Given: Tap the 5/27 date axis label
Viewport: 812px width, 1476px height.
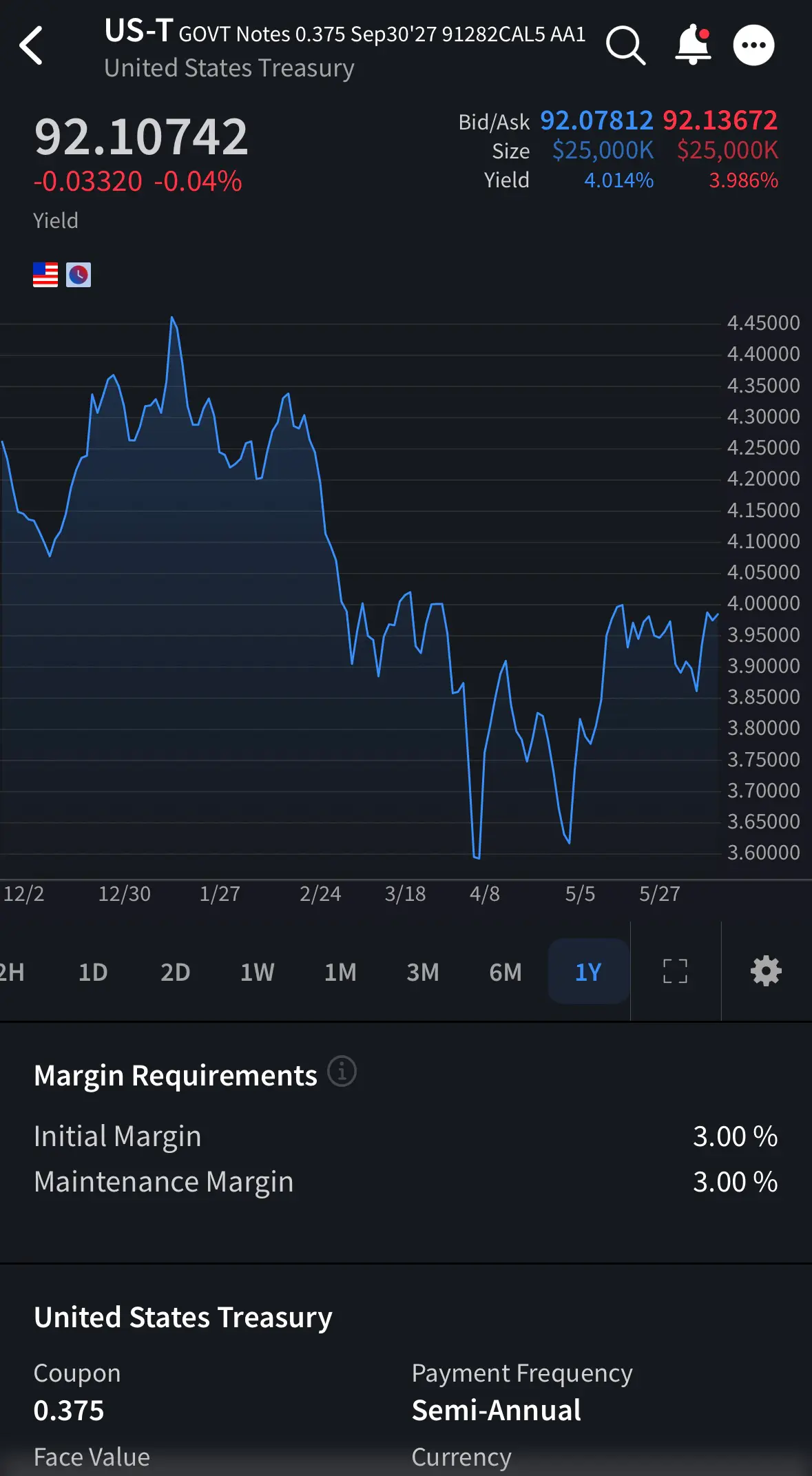Looking at the screenshot, I should (x=660, y=894).
